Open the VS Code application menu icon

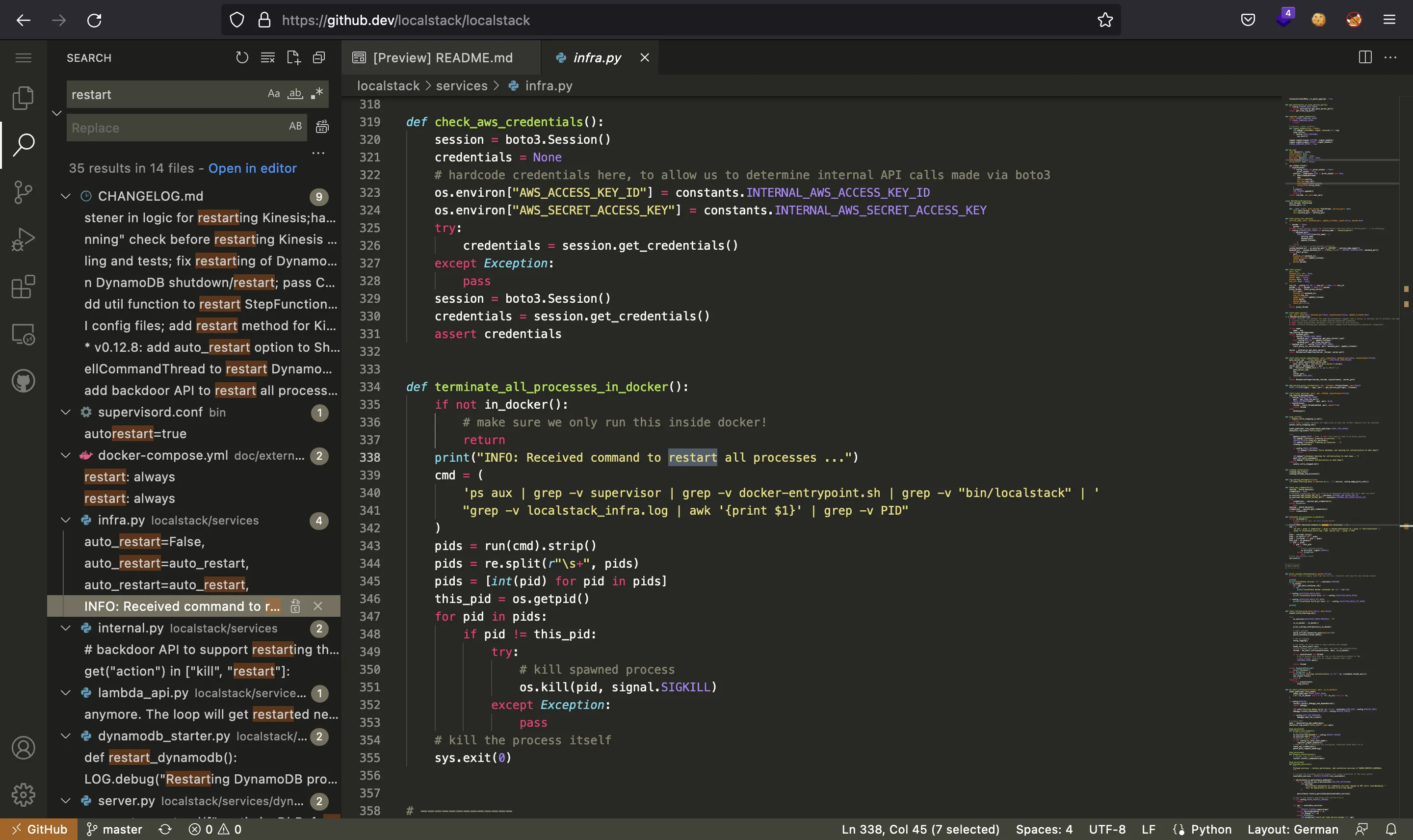point(23,58)
